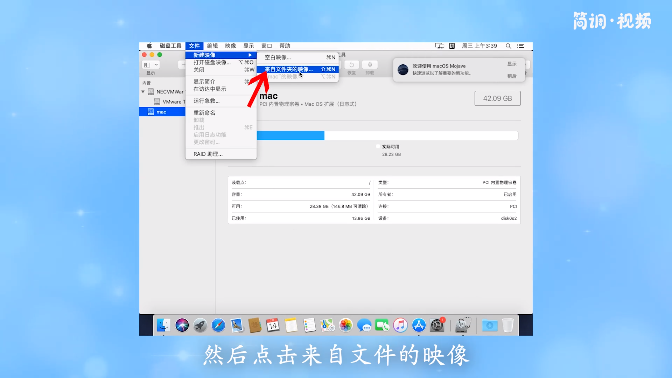672x378 pixels.
Task: Open Notes from the Dock
Action: (x=291, y=325)
